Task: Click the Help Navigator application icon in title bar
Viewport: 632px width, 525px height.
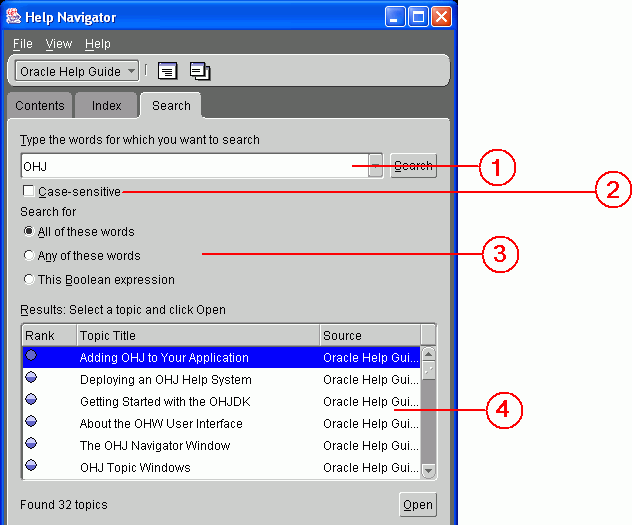Action: [13, 17]
